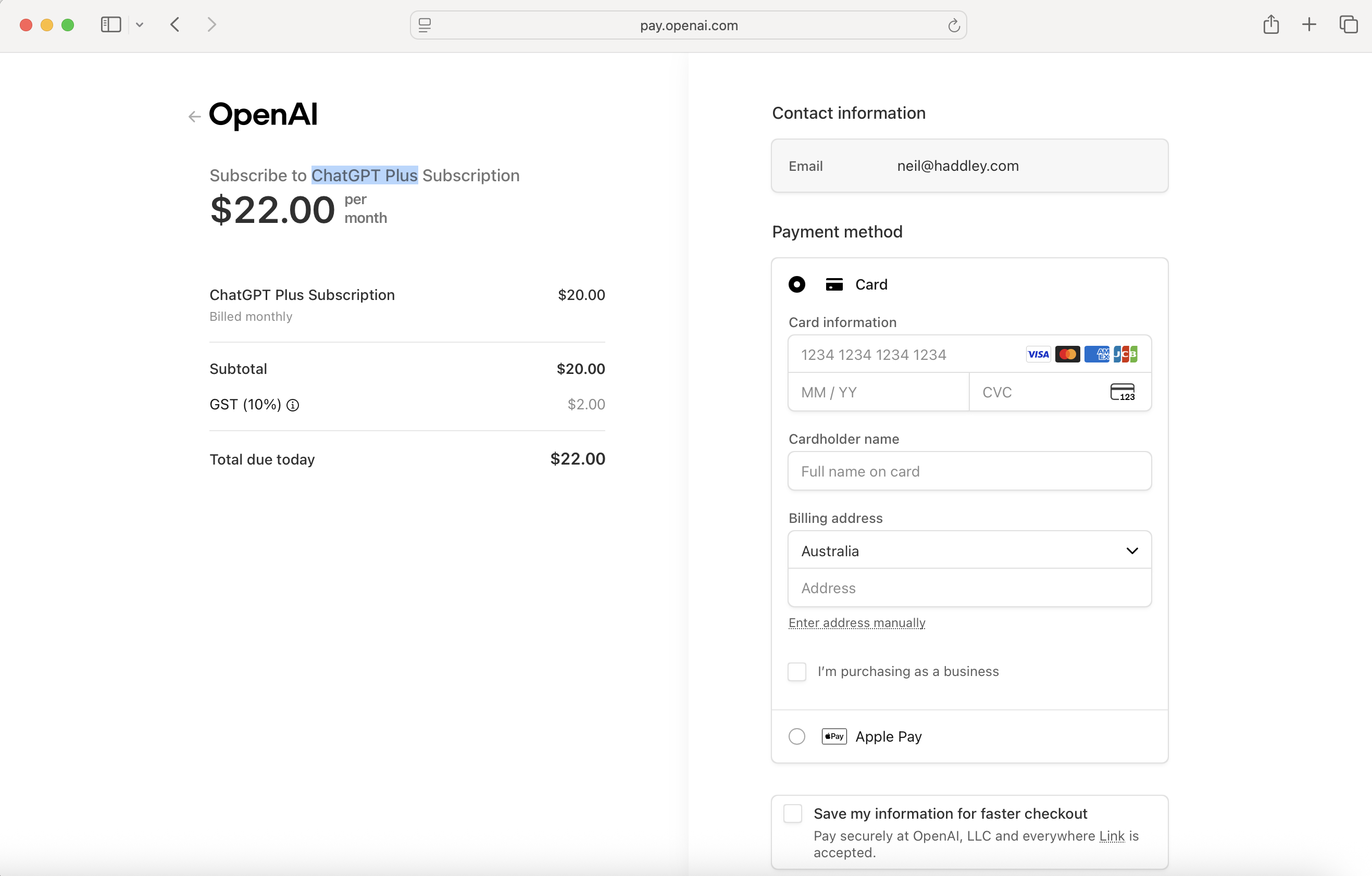Focus the Full name on card field
The width and height of the screenshot is (1372, 876).
(x=969, y=471)
